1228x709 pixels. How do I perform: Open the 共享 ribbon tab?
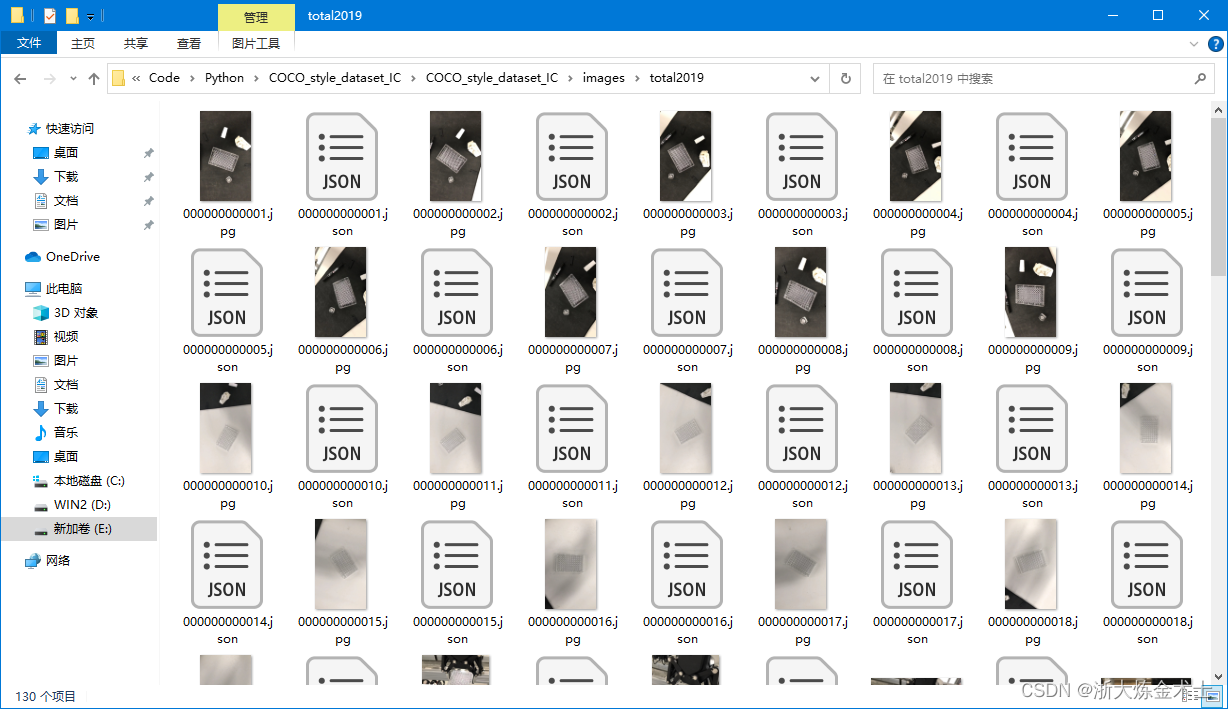136,43
